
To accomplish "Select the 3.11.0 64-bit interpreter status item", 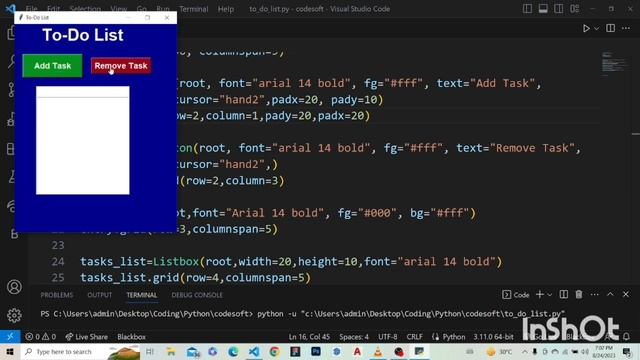I will point(493,337).
